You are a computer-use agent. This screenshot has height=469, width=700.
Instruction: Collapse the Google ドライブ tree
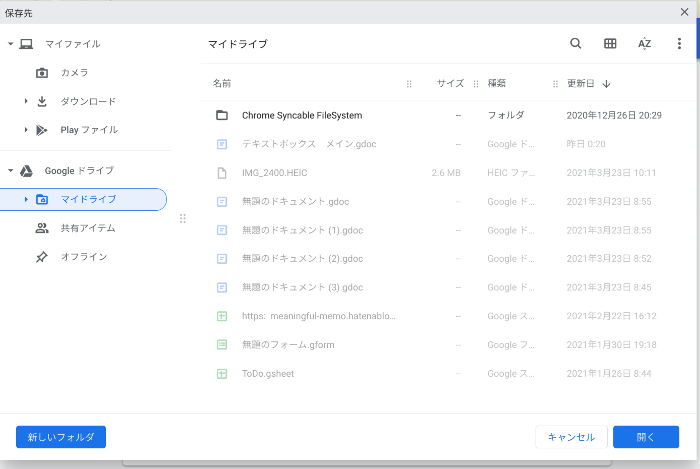coord(11,170)
